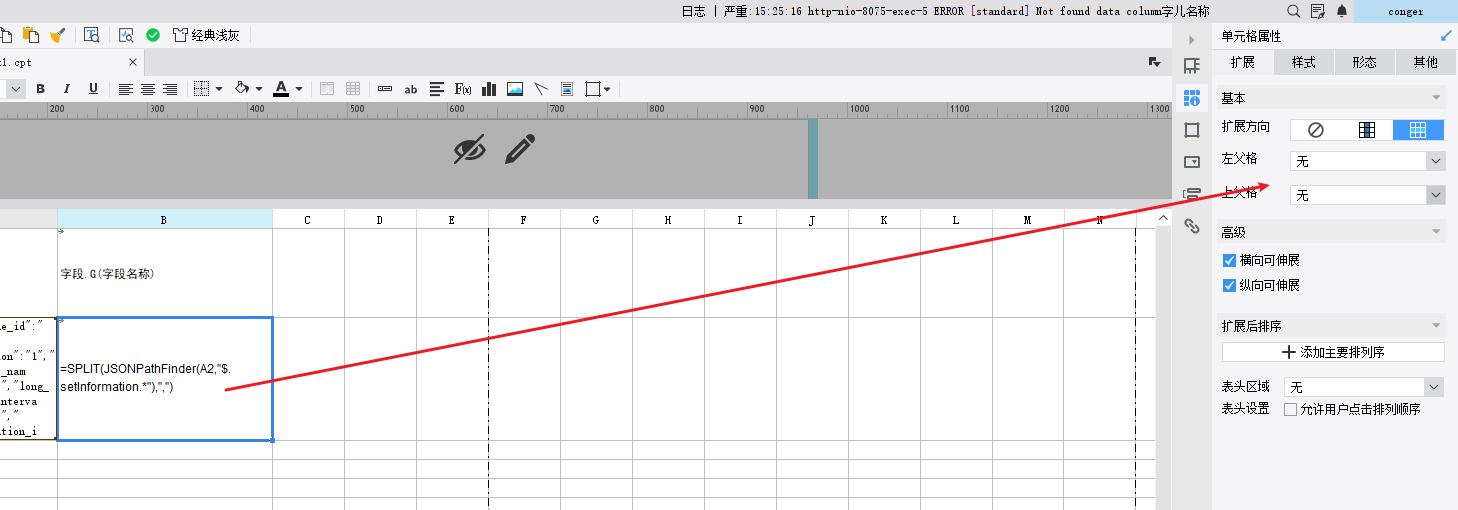Switch to the 扩展 tab
The width and height of the screenshot is (1458, 510).
1243,62
